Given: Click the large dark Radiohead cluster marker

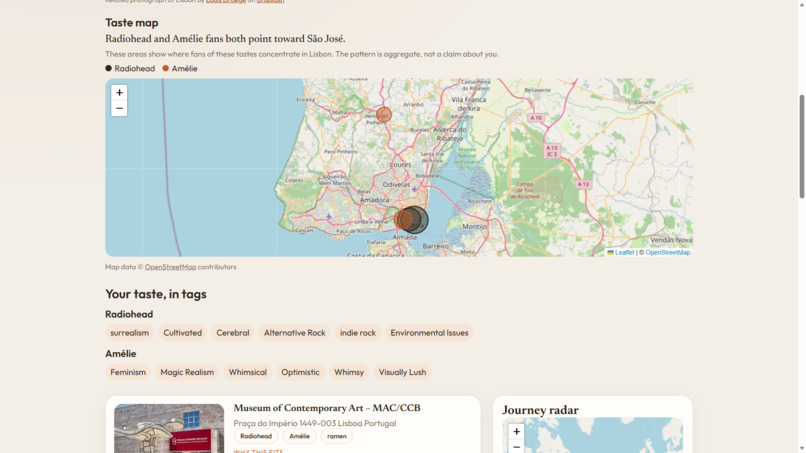Looking at the screenshot, I should click(414, 220).
